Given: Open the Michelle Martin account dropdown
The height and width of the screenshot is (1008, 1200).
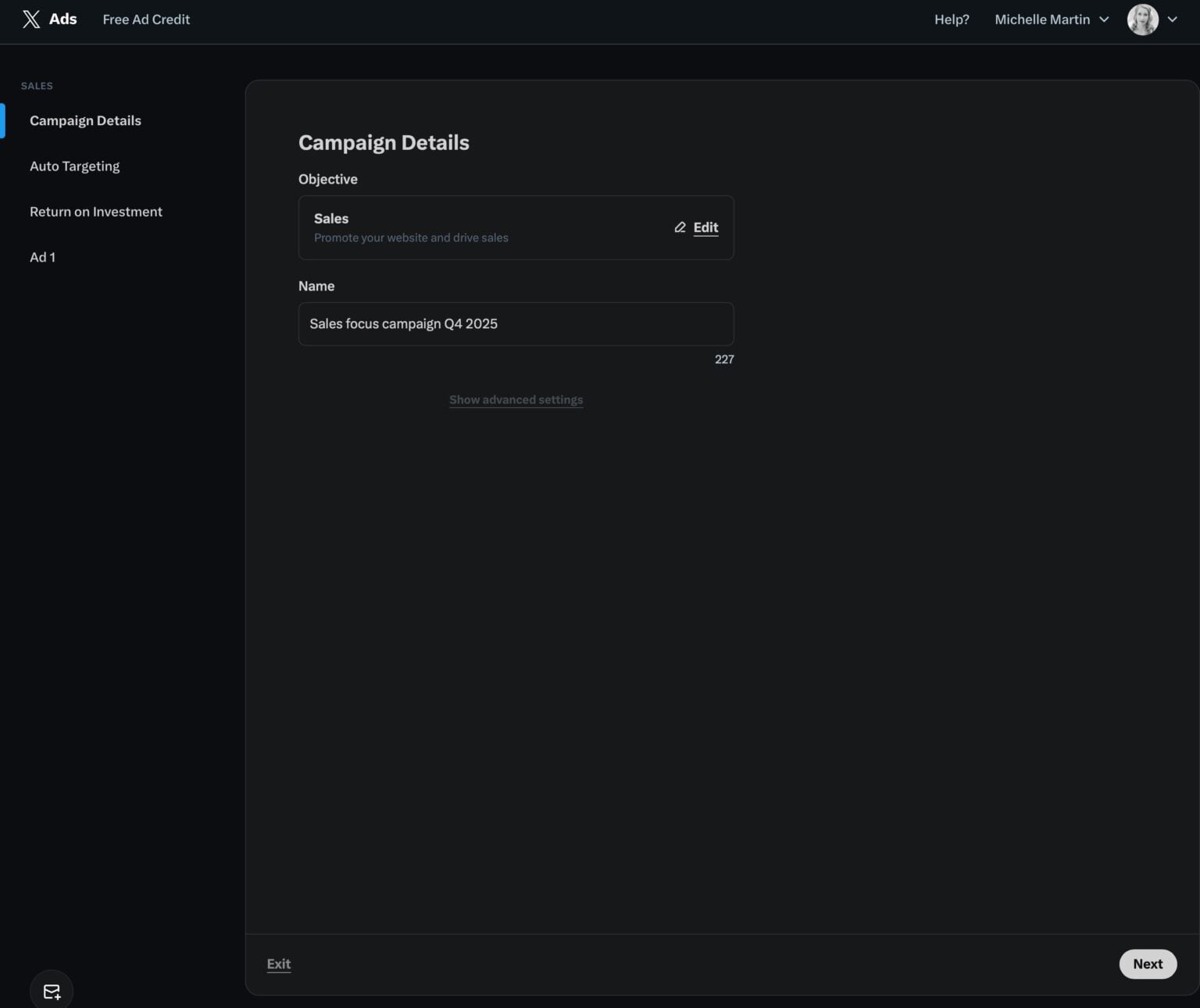Looking at the screenshot, I should click(1052, 20).
